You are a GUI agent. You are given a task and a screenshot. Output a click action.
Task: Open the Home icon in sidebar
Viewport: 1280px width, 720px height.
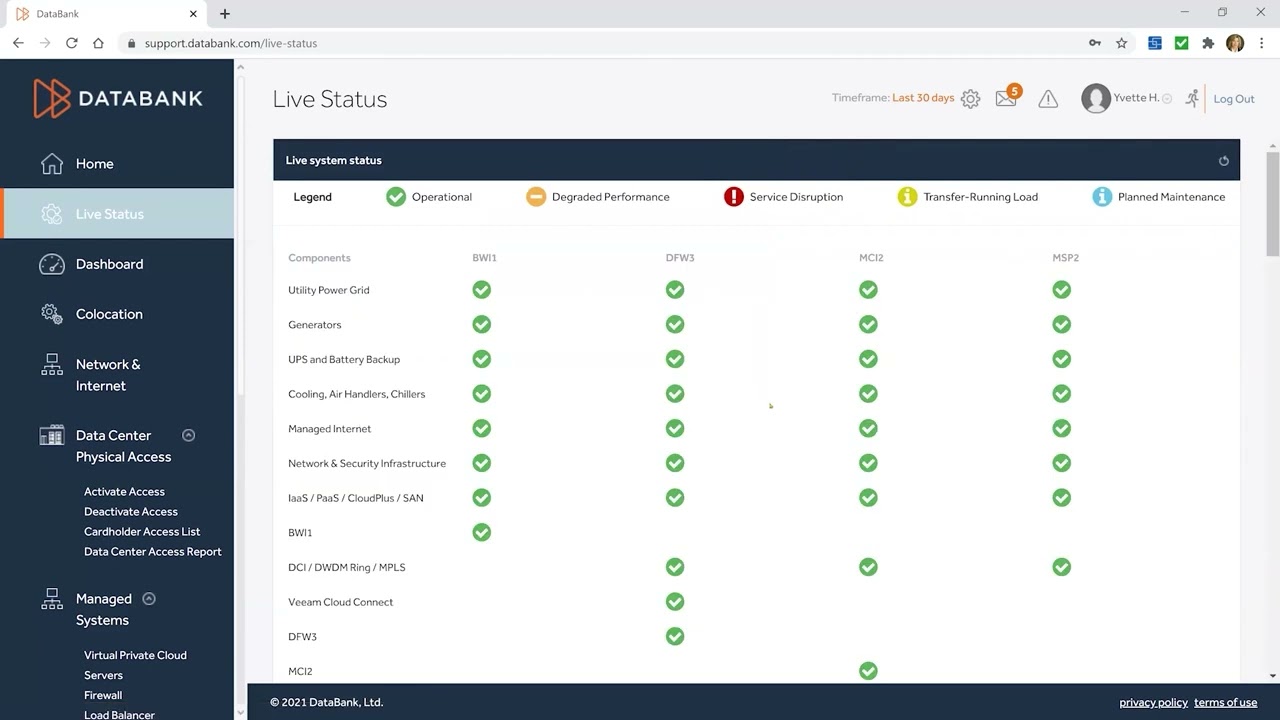pos(52,164)
